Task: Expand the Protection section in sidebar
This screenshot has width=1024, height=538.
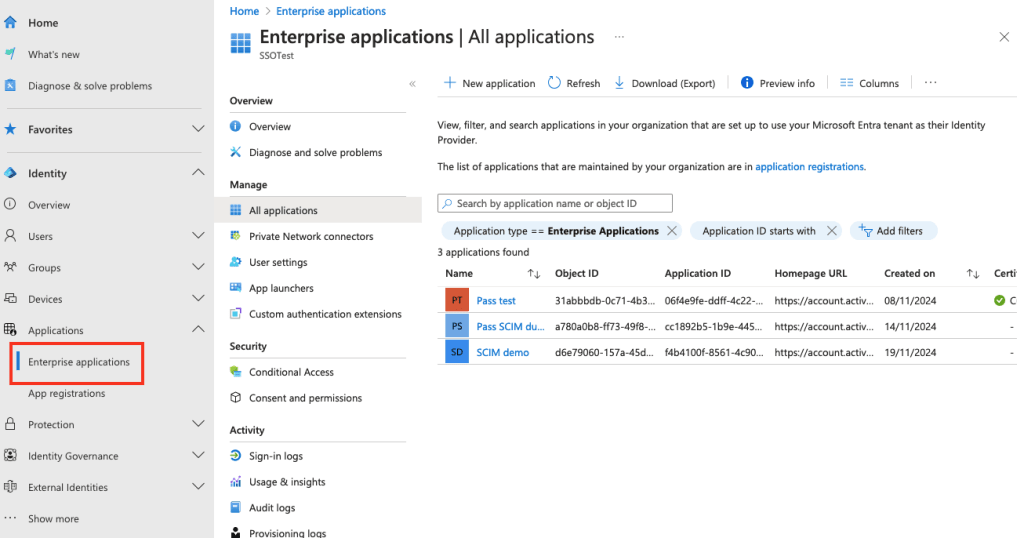Action: pyautogui.click(x=198, y=424)
